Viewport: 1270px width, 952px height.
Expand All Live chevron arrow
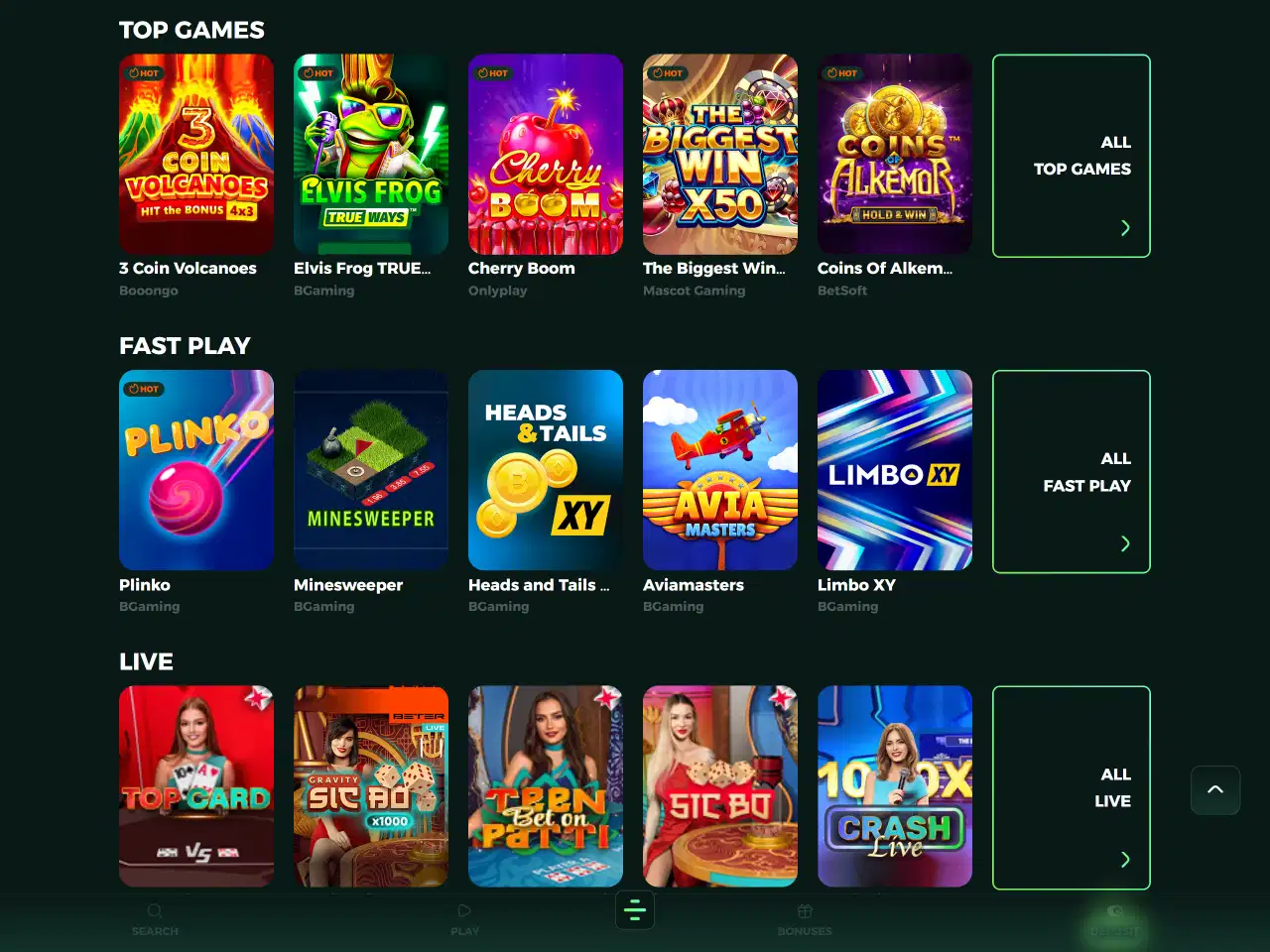1125,859
